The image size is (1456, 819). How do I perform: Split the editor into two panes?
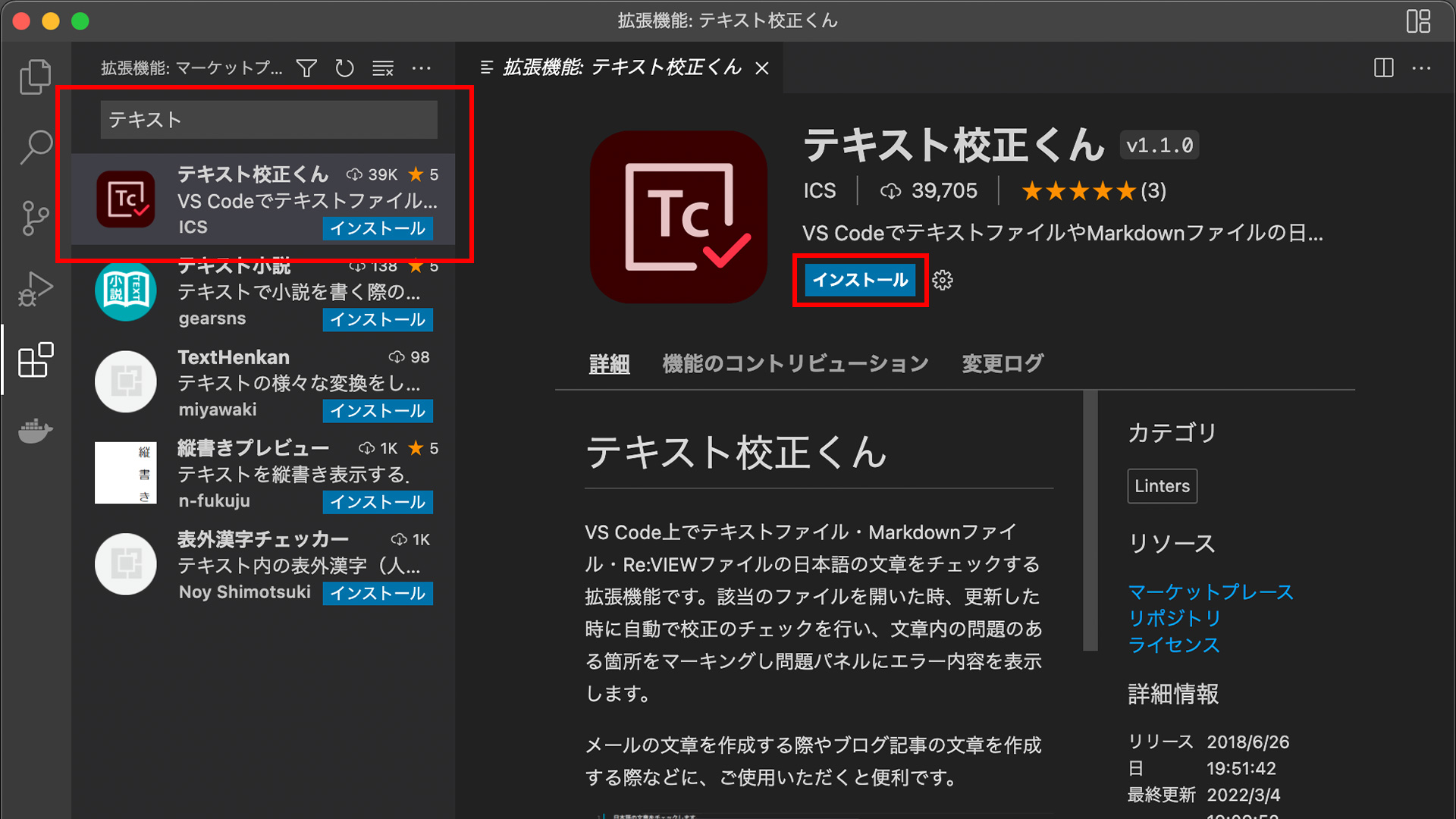coord(1382,67)
